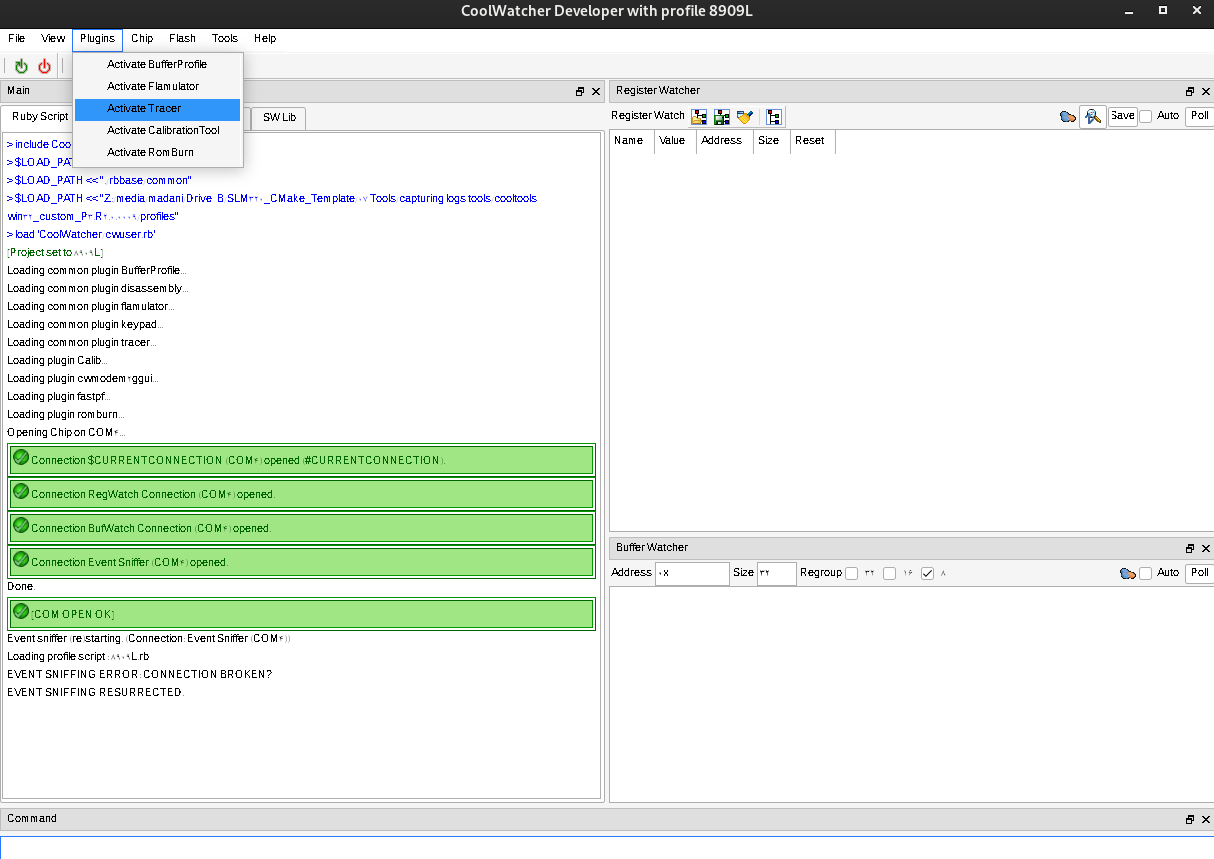Screen dimensions: 1214x859
Task: Float the Command panel
Action: pyautogui.click(x=1190, y=819)
